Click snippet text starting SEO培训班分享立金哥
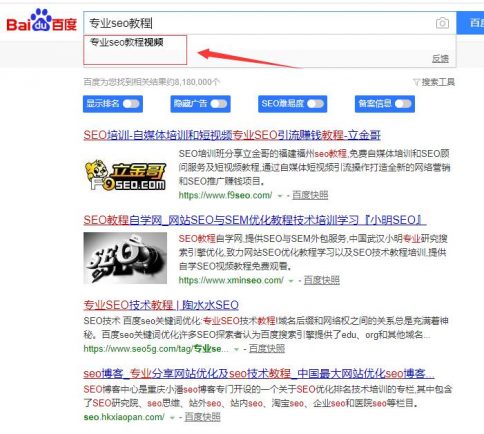 314,167
